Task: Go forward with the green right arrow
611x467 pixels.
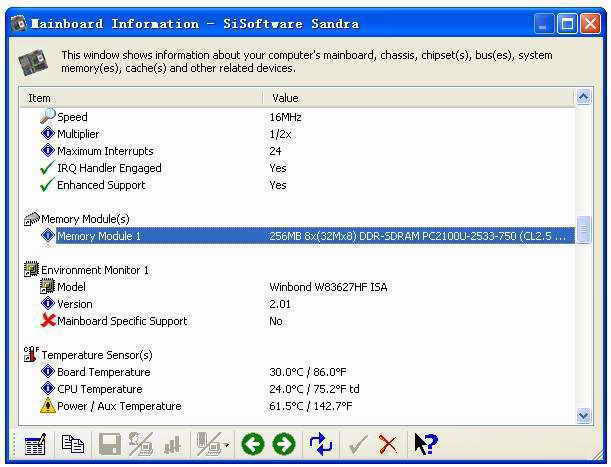Action: pos(284,444)
